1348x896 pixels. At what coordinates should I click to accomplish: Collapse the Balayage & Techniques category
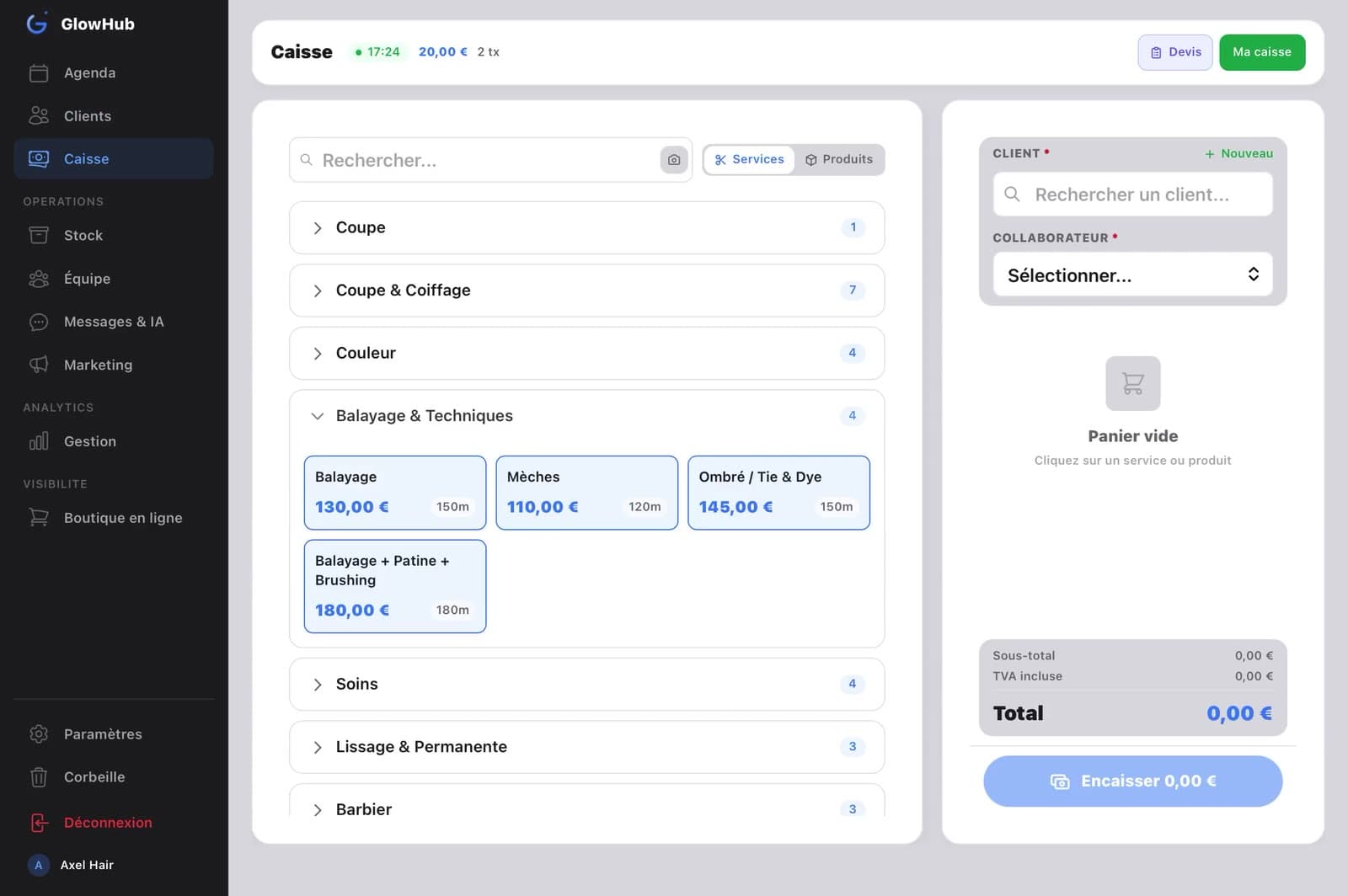[586, 416]
